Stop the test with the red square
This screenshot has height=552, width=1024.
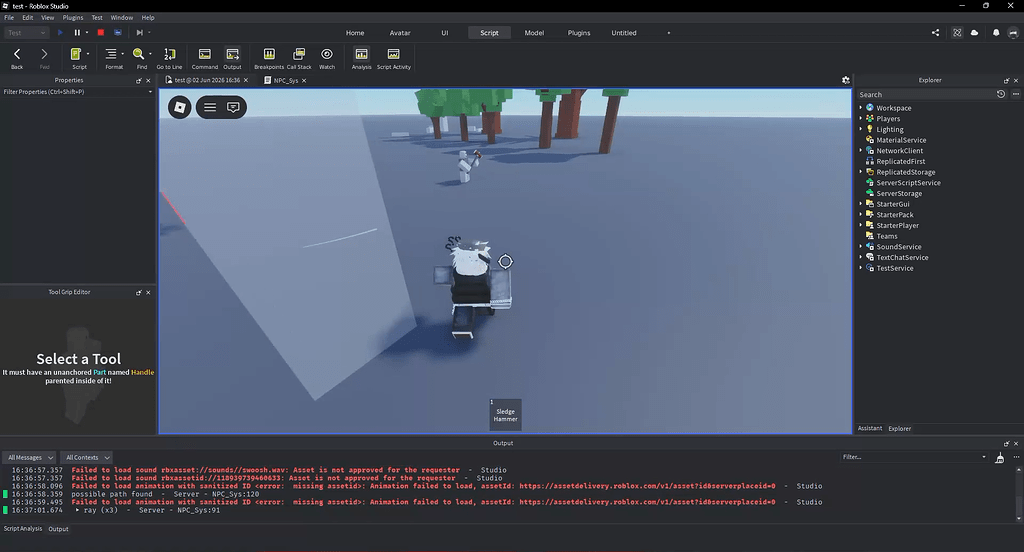[101, 33]
